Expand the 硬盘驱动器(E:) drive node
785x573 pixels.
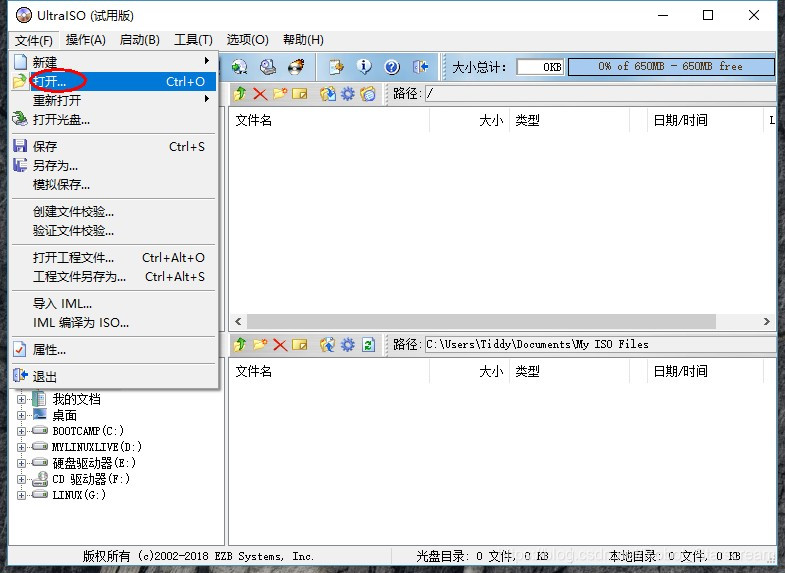21,463
